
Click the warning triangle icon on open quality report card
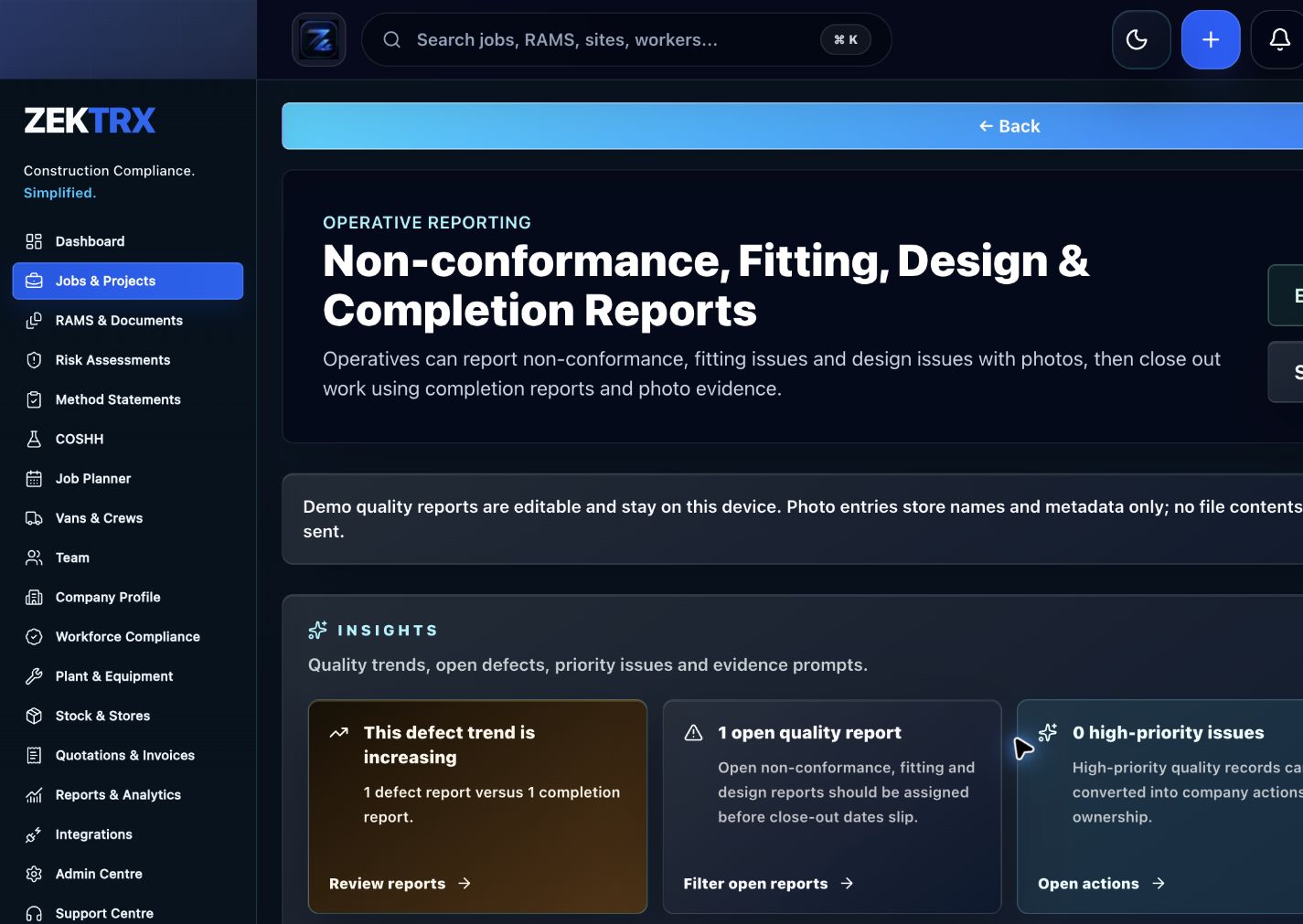point(694,732)
